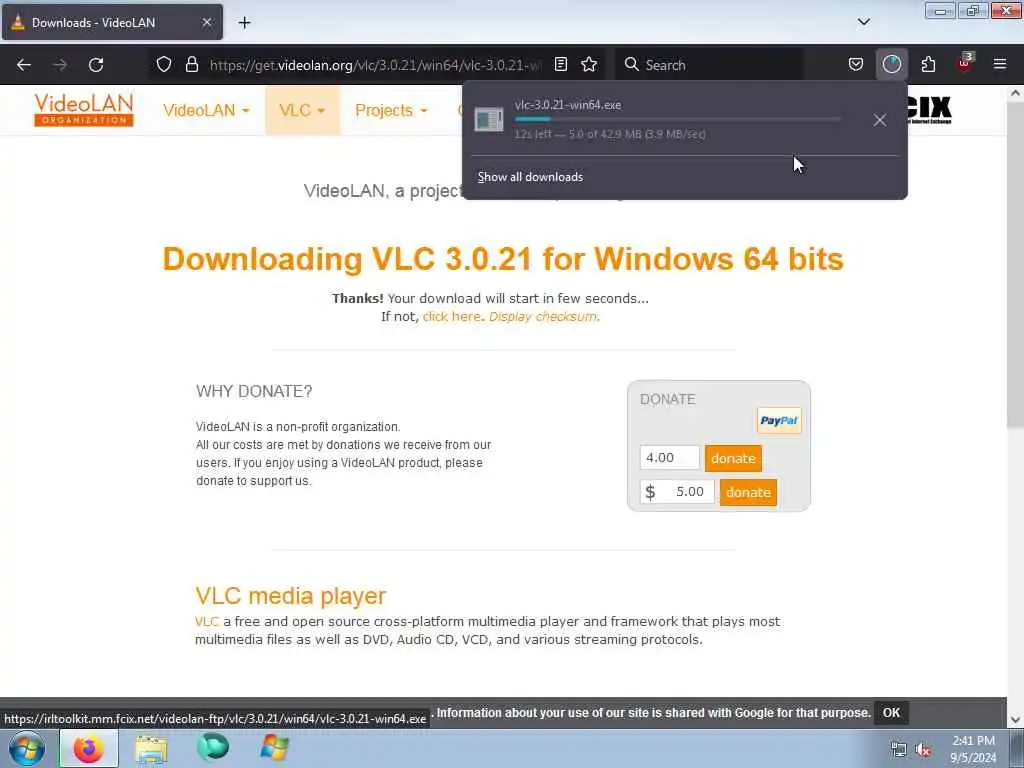
Task: Click the PayPal logo in Donate box
Action: click(x=778, y=421)
